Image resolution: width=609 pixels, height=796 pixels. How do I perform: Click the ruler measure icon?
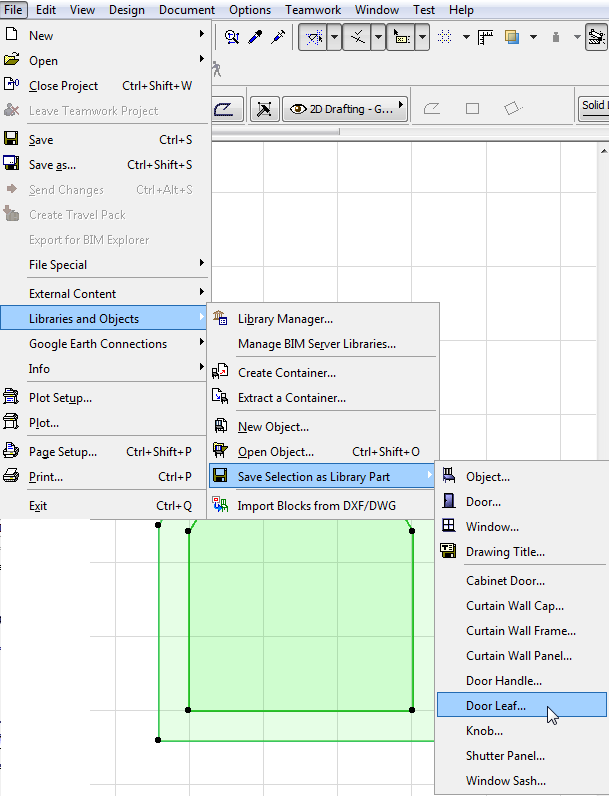pyautogui.click(x=486, y=37)
